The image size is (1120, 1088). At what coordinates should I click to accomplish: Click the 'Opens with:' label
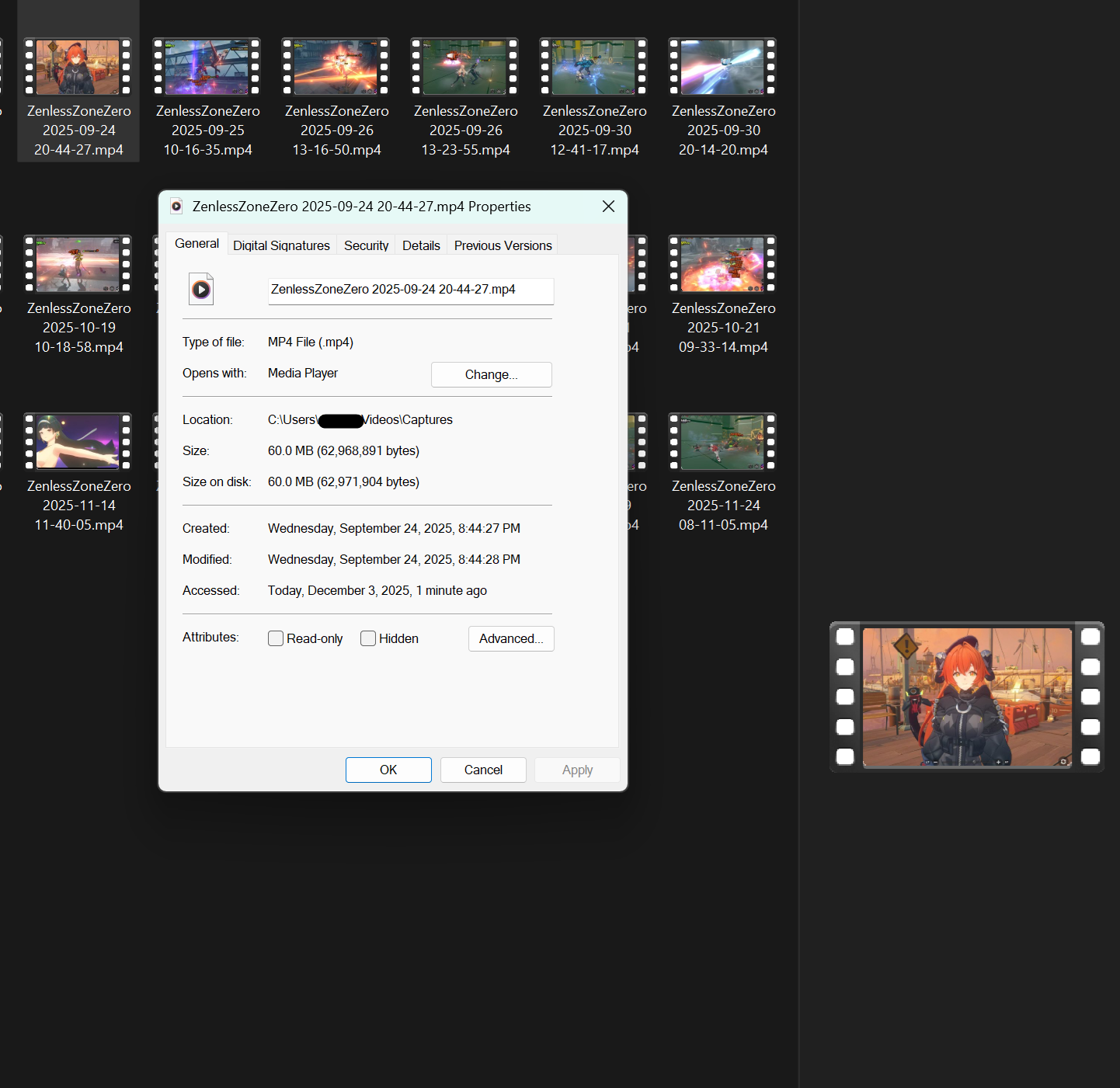[x=214, y=374]
